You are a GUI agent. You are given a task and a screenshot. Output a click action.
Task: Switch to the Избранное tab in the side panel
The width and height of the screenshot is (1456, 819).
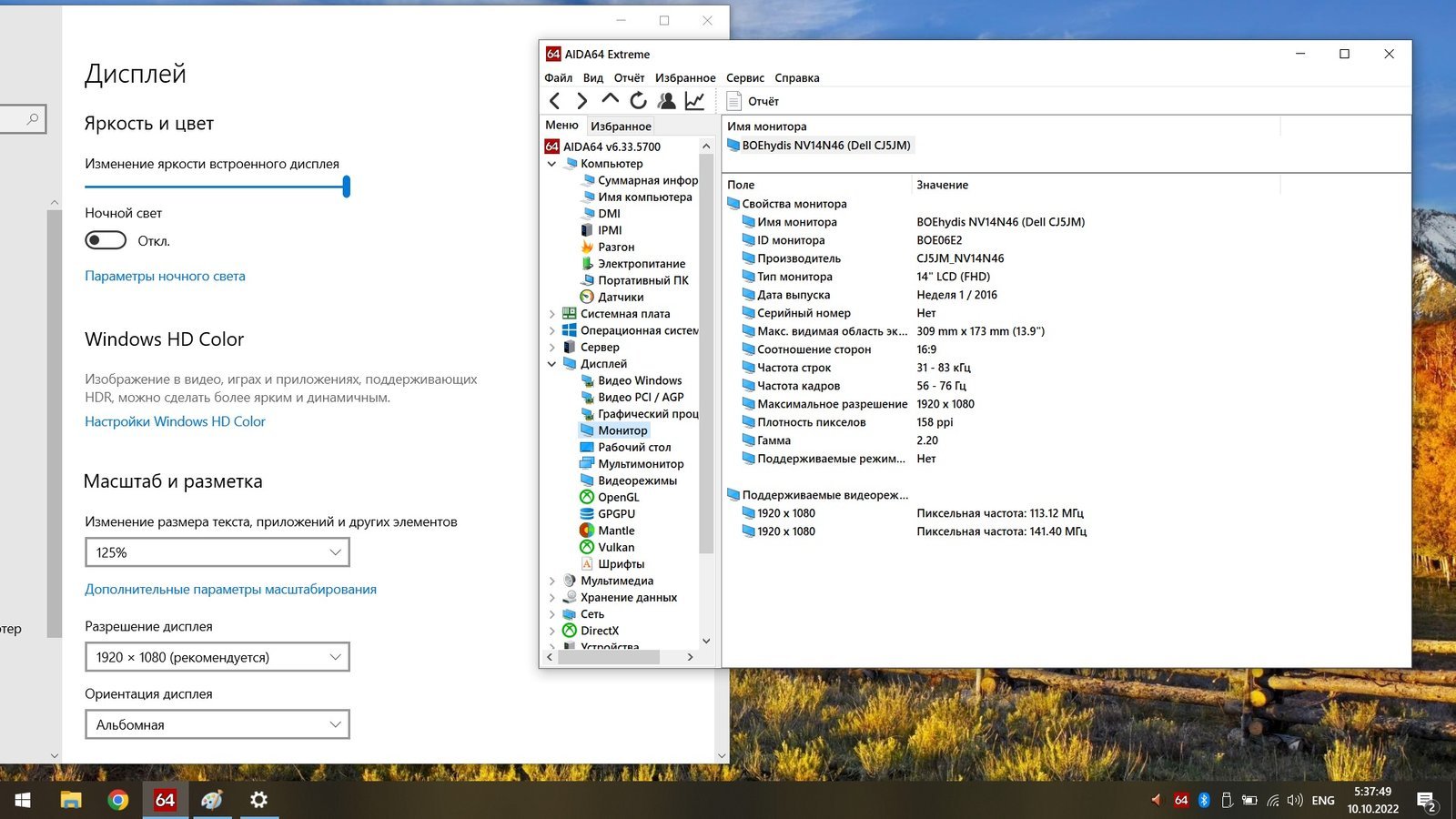pos(621,126)
